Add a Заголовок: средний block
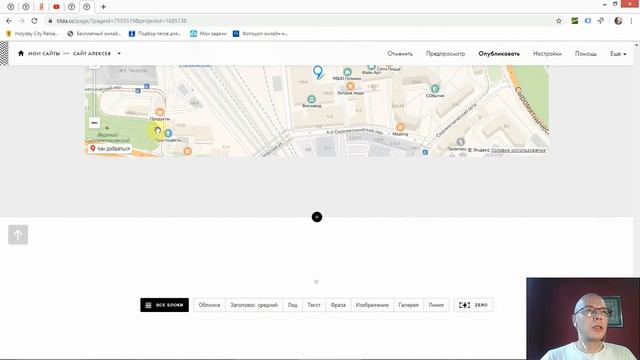The width and height of the screenshot is (640, 360). tap(254, 305)
